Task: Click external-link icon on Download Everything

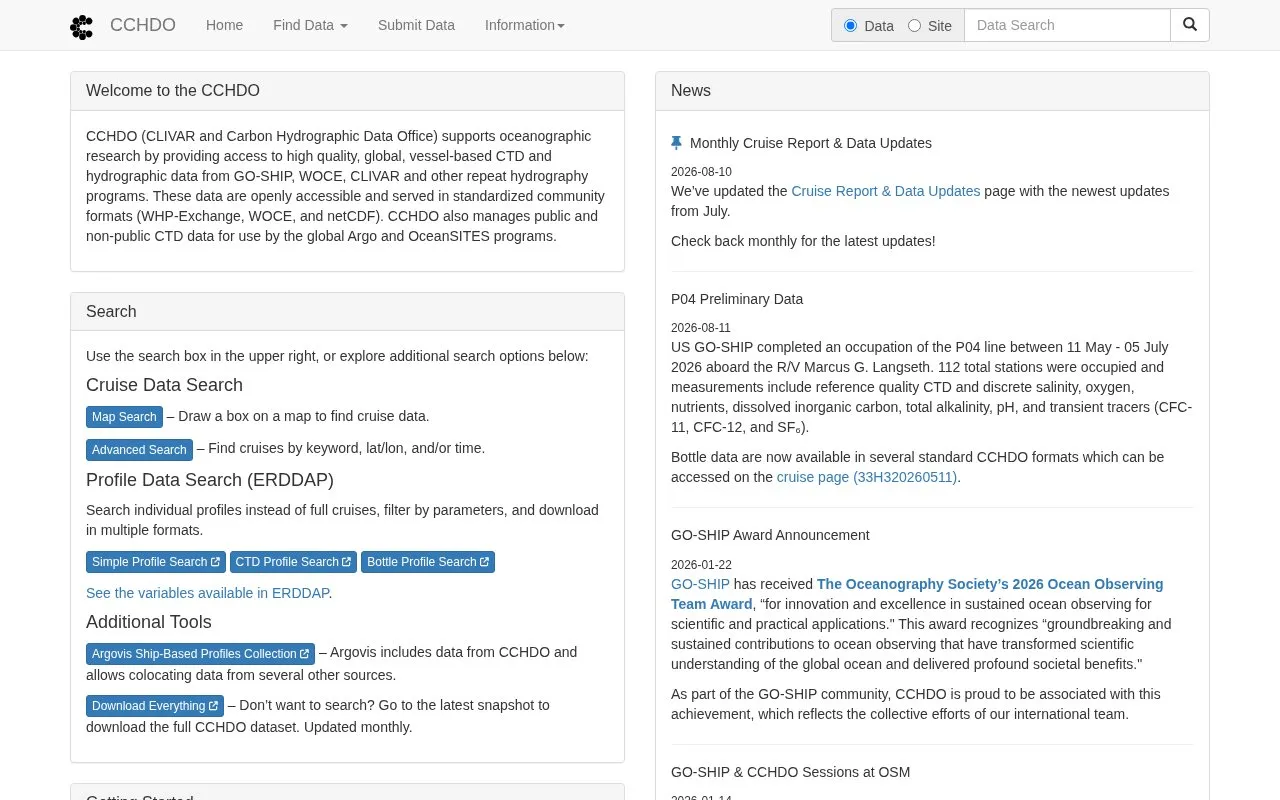Action: [x=213, y=706]
